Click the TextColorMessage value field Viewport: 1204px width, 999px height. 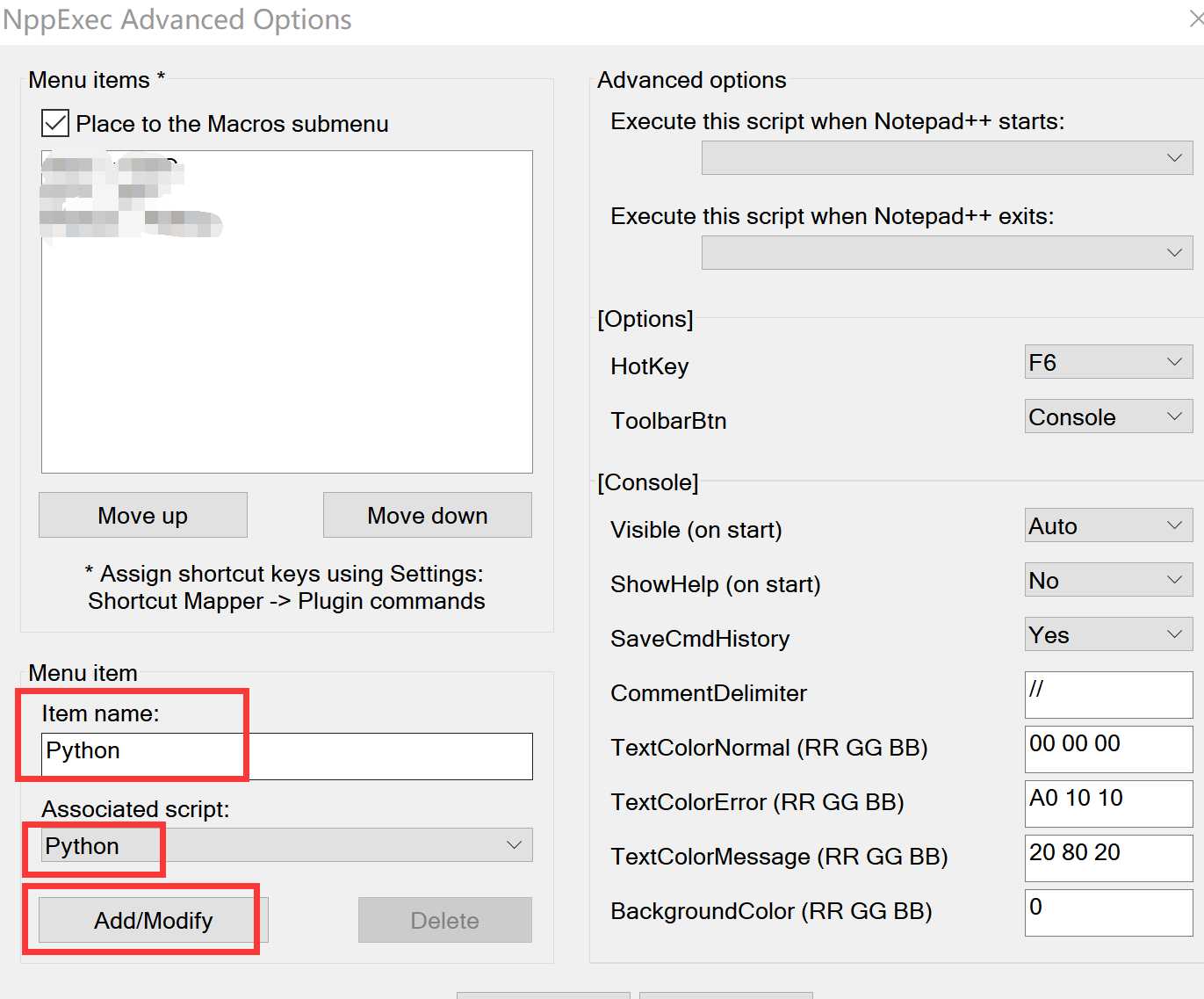coord(1107,858)
